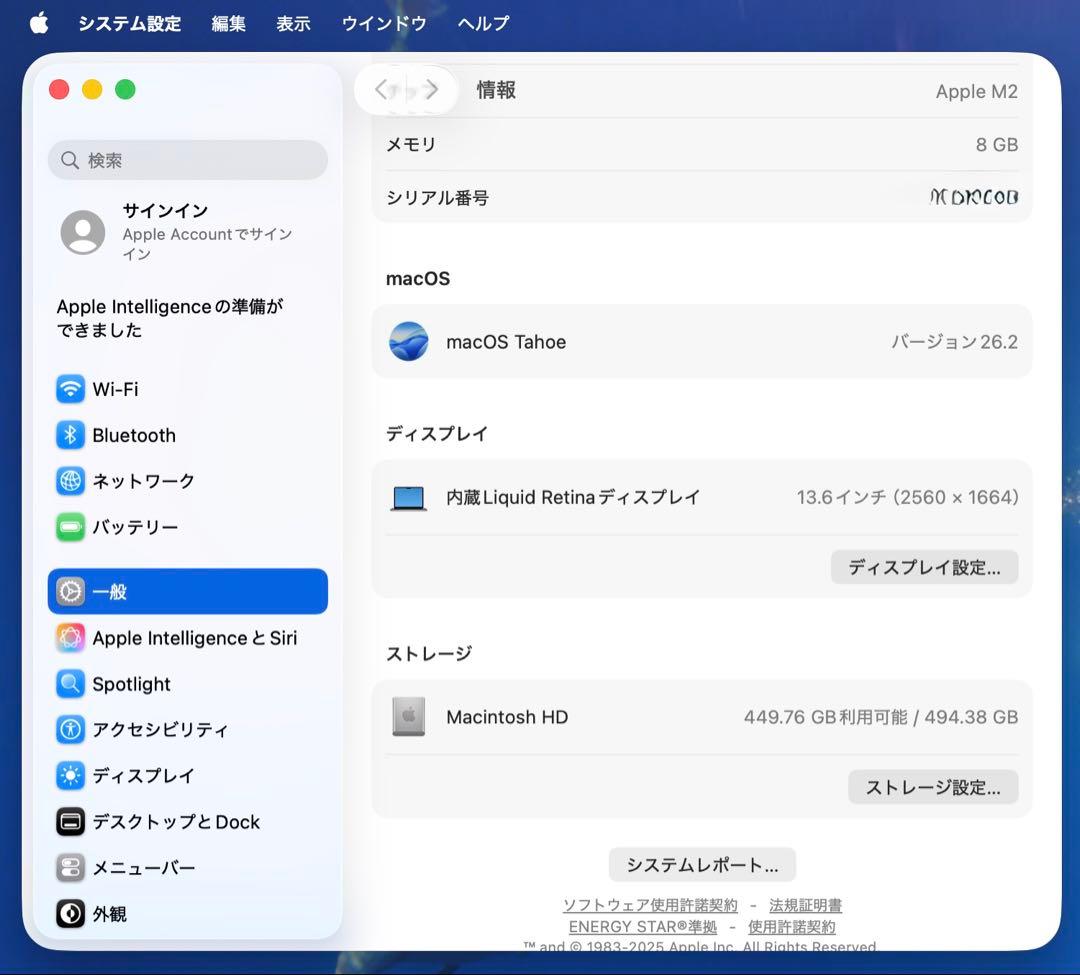Click the メモリ 8 GB value

click(997, 145)
